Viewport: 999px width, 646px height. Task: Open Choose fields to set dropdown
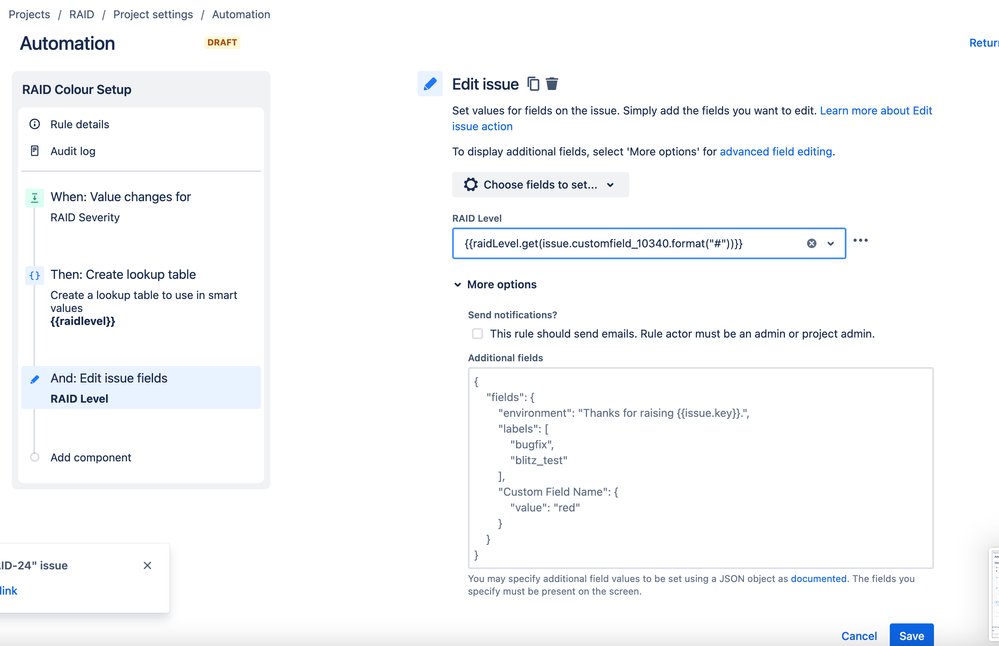(x=540, y=185)
